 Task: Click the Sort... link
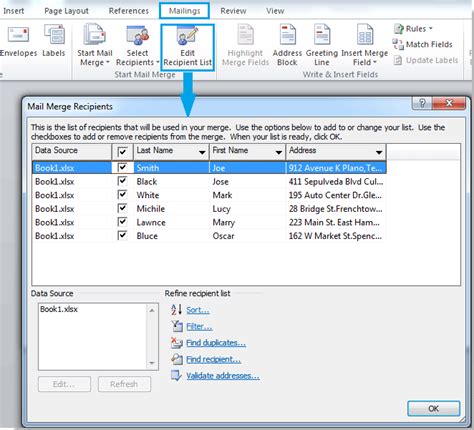pyautogui.click(x=198, y=310)
